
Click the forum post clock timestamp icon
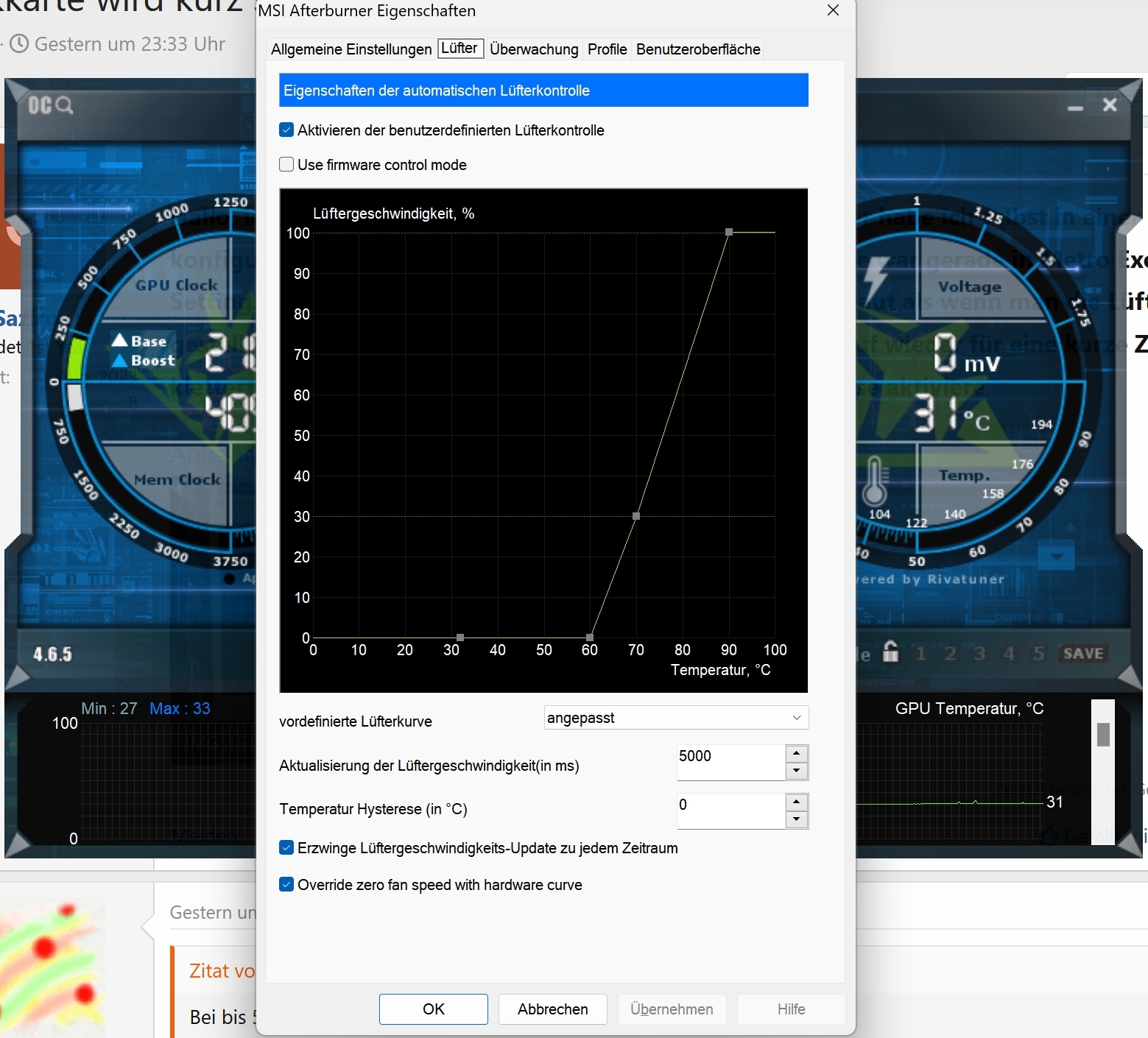[20, 44]
